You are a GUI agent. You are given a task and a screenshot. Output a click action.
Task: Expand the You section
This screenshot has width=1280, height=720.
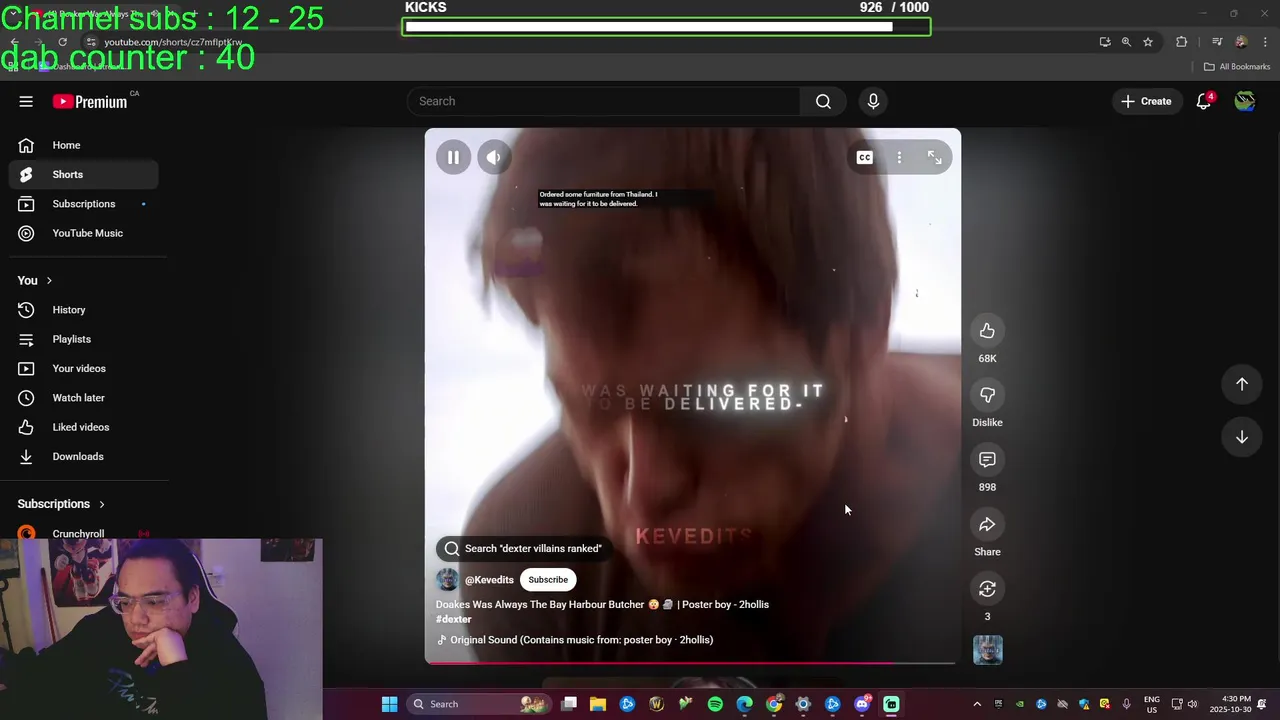click(35, 280)
